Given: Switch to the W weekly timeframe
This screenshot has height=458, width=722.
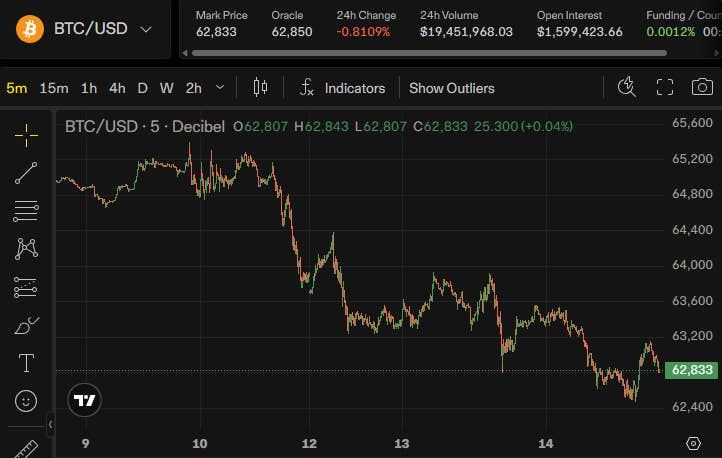Looking at the screenshot, I should pyautogui.click(x=167, y=88).
